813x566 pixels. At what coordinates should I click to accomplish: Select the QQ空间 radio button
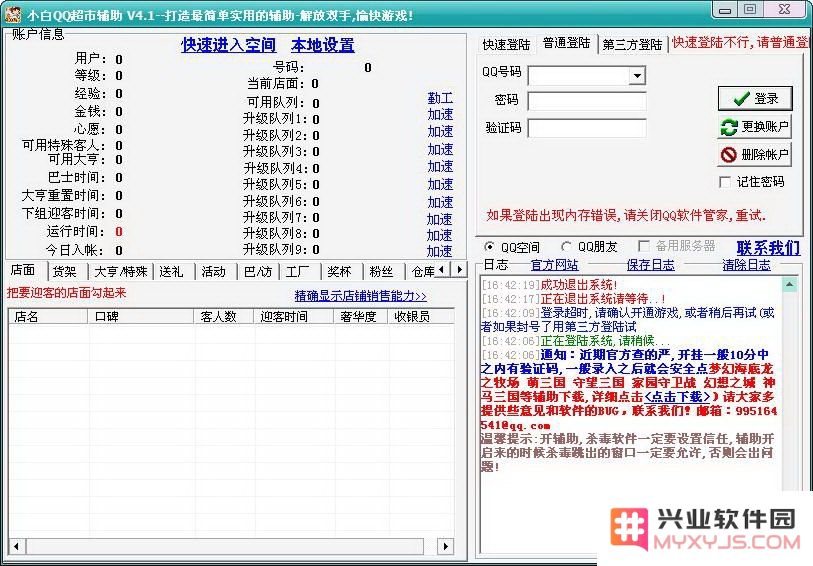(488, 247)
